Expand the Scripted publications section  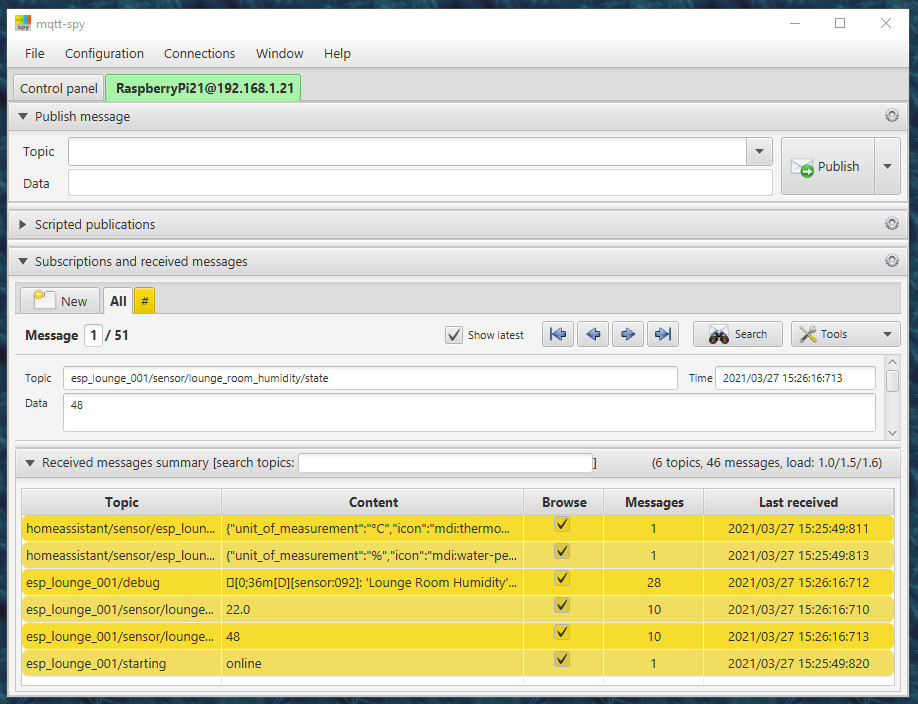[23, 225]
